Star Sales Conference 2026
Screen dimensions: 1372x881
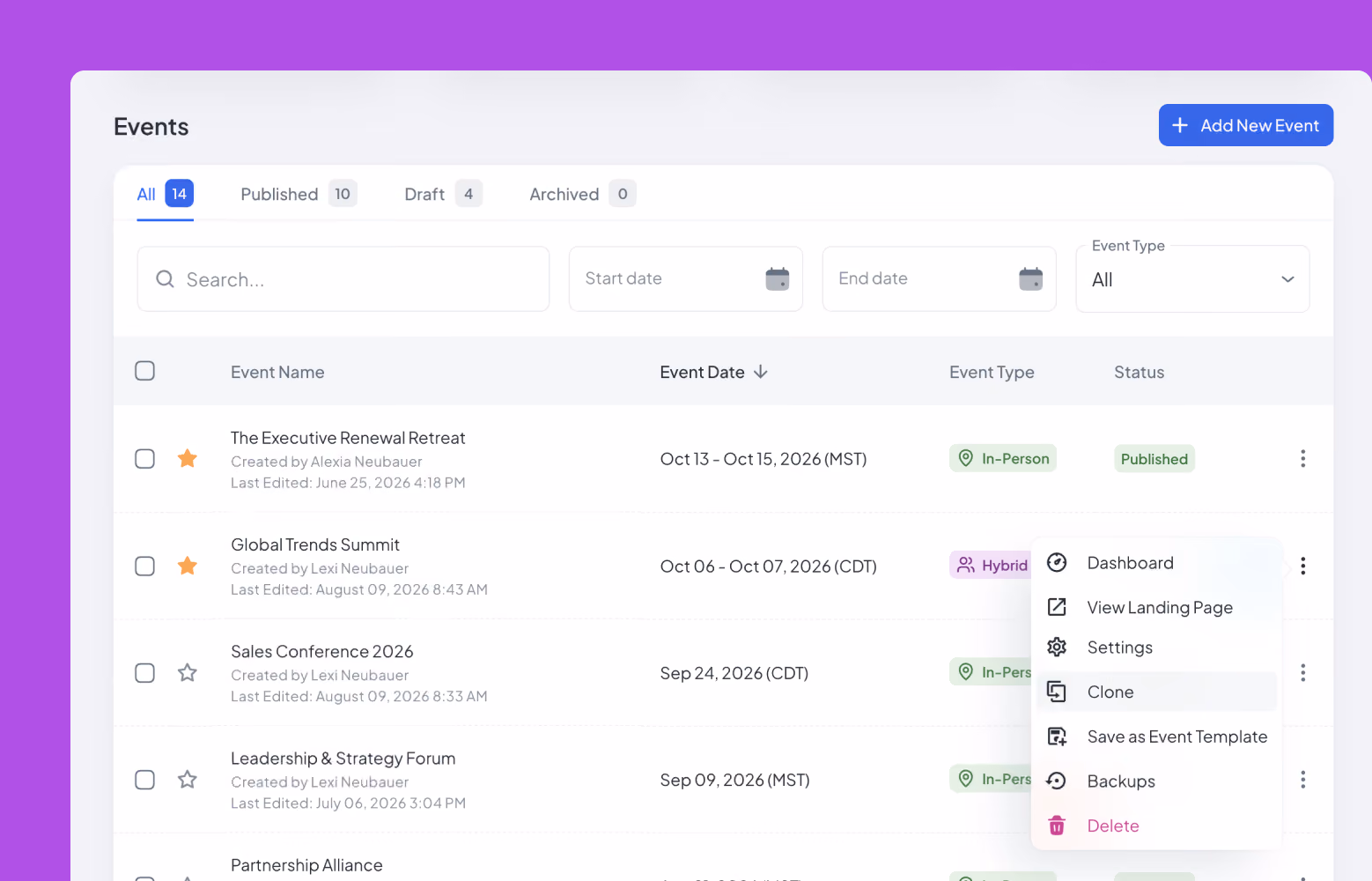(x=188, y=673)
